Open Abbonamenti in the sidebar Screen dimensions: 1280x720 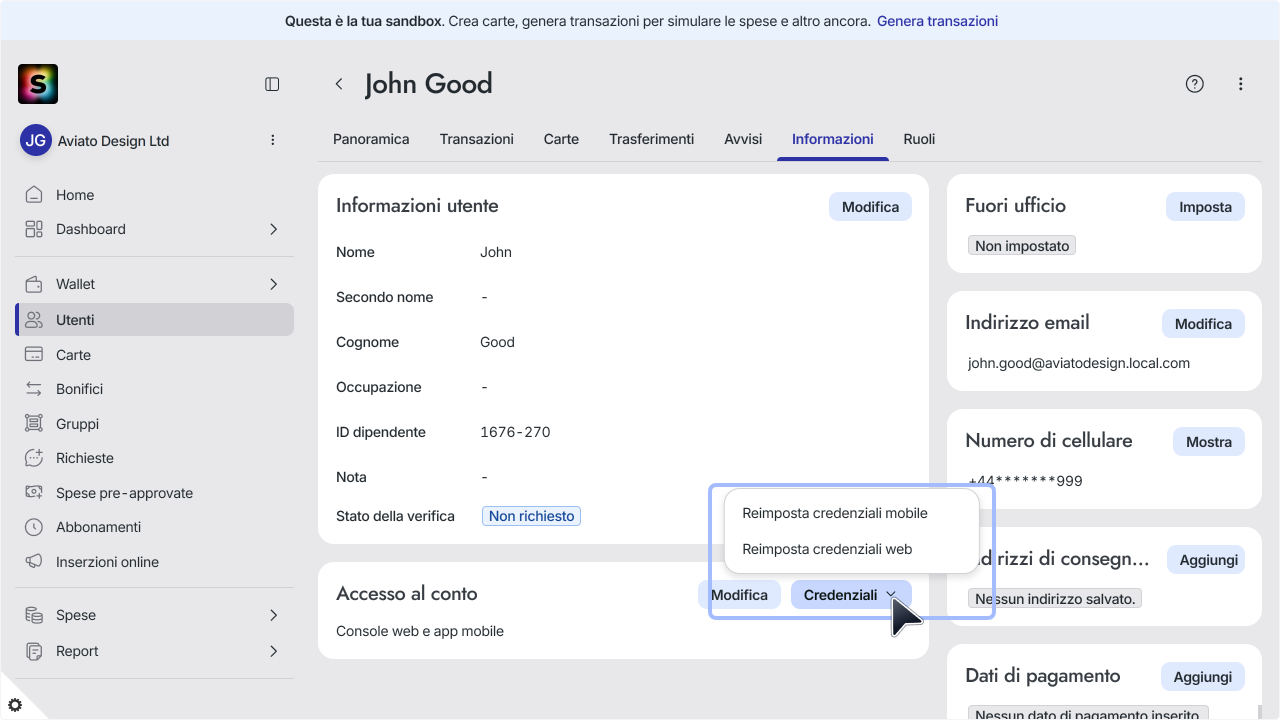(155, 527)
